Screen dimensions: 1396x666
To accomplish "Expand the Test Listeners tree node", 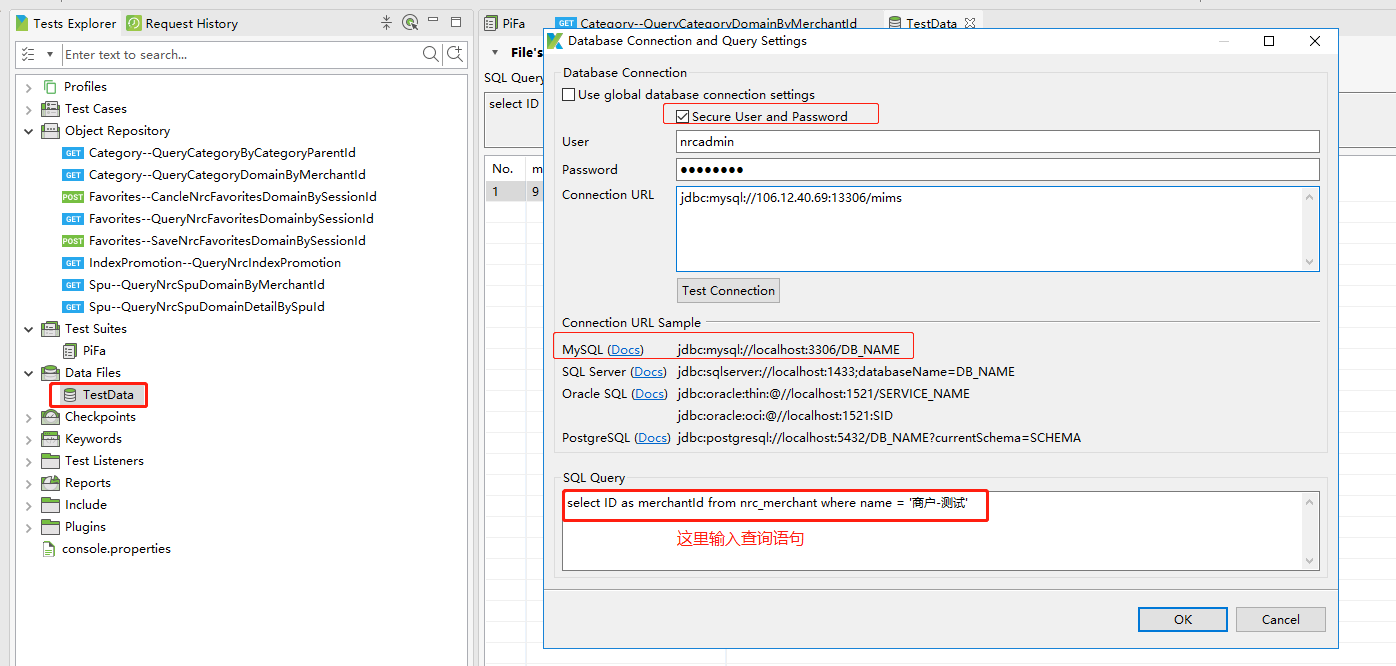I will pos(29,461).
